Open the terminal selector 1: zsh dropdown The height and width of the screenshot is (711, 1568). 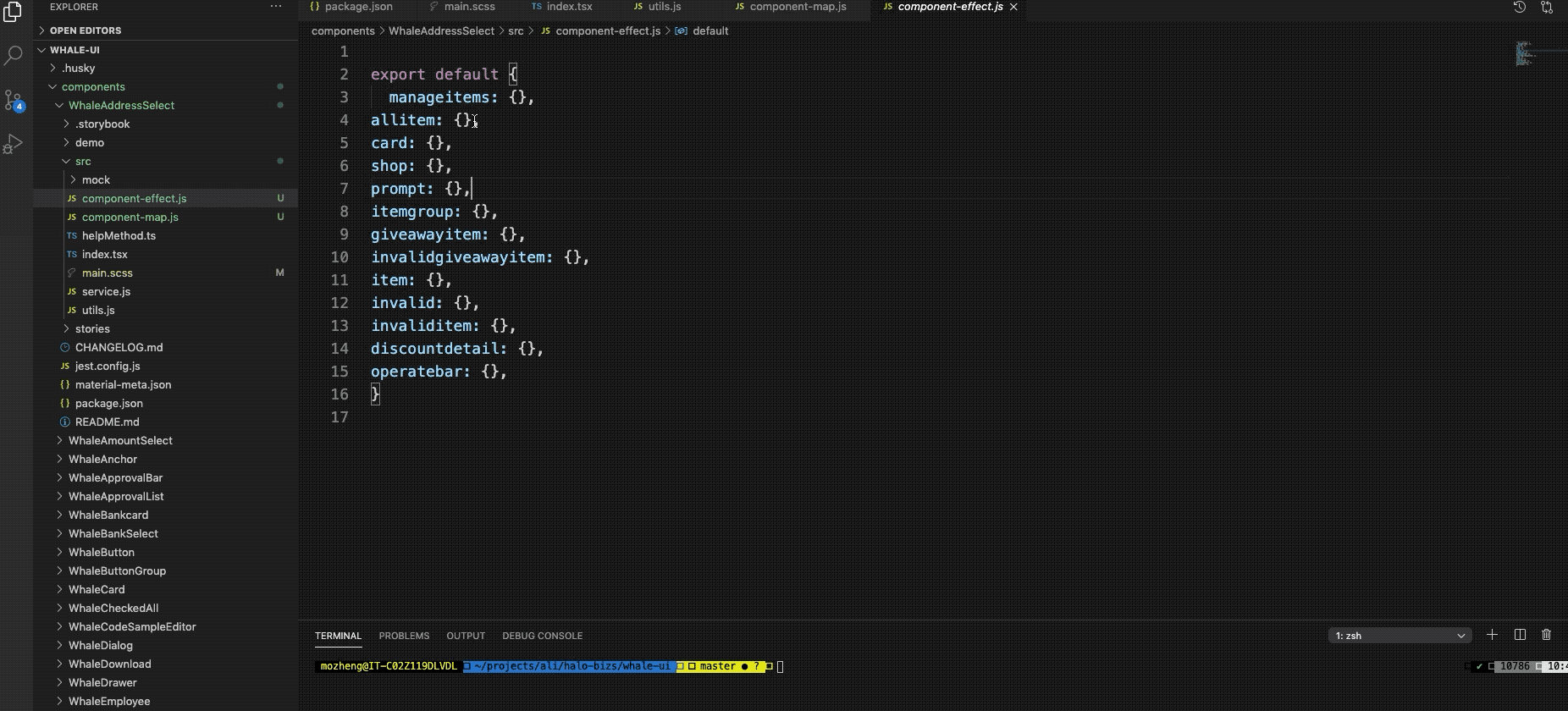(x=1400, y=636)
